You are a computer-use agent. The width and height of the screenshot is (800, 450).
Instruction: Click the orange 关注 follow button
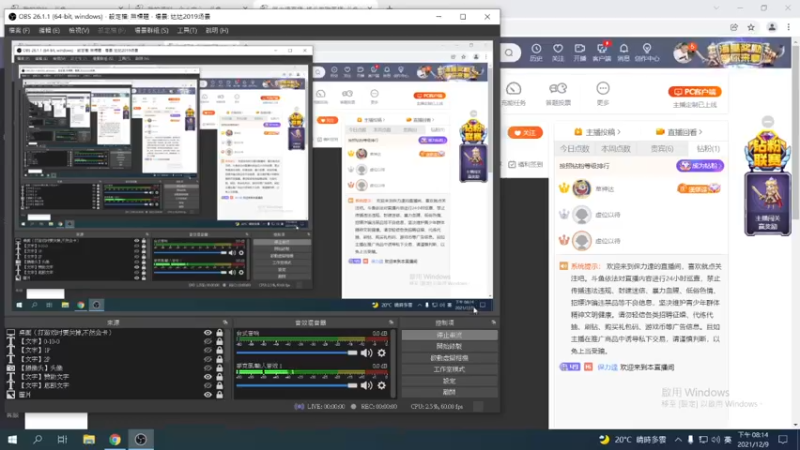pyautogui.click(x=525, y=133)
